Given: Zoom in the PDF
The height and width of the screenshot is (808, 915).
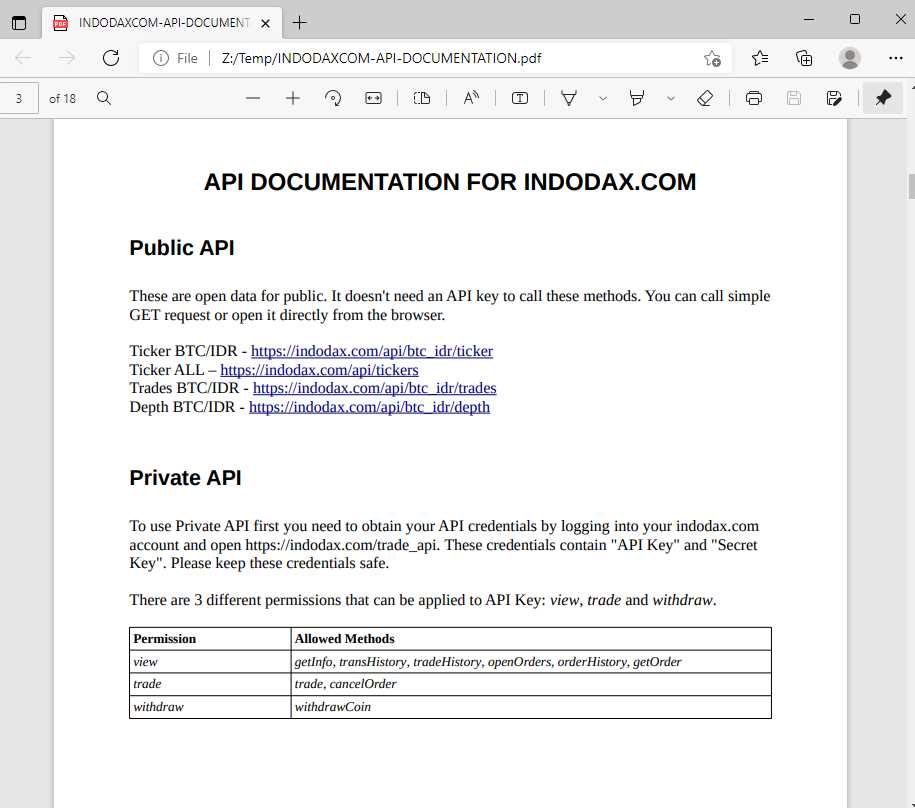Looking at the screenshot, I should coord(293,98).
